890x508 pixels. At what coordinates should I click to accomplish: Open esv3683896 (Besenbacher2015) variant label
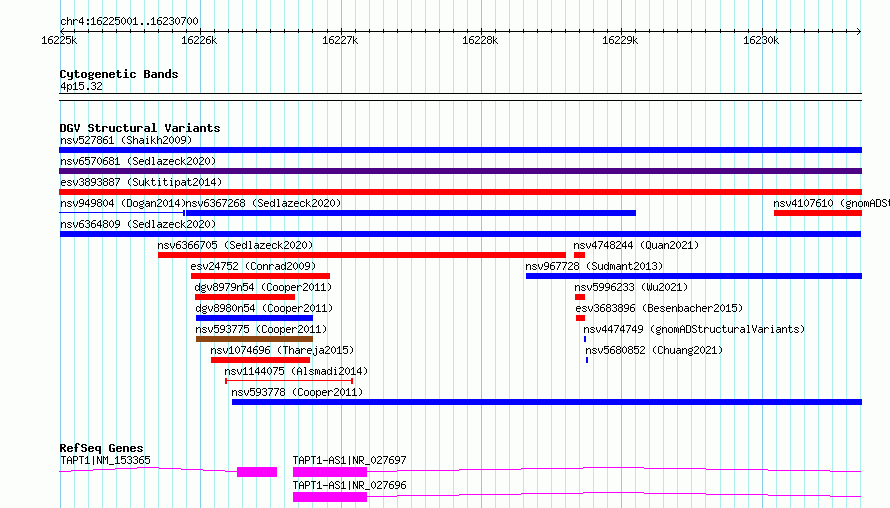click(659, 308)
